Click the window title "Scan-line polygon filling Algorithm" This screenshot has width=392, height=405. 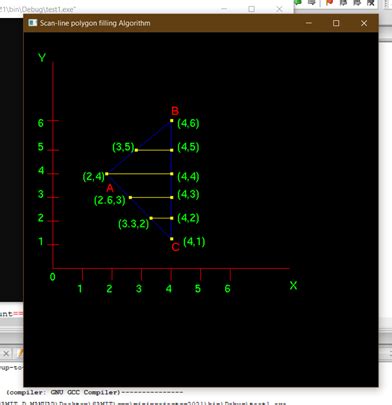pyautogui.click(x=95, y=23)
